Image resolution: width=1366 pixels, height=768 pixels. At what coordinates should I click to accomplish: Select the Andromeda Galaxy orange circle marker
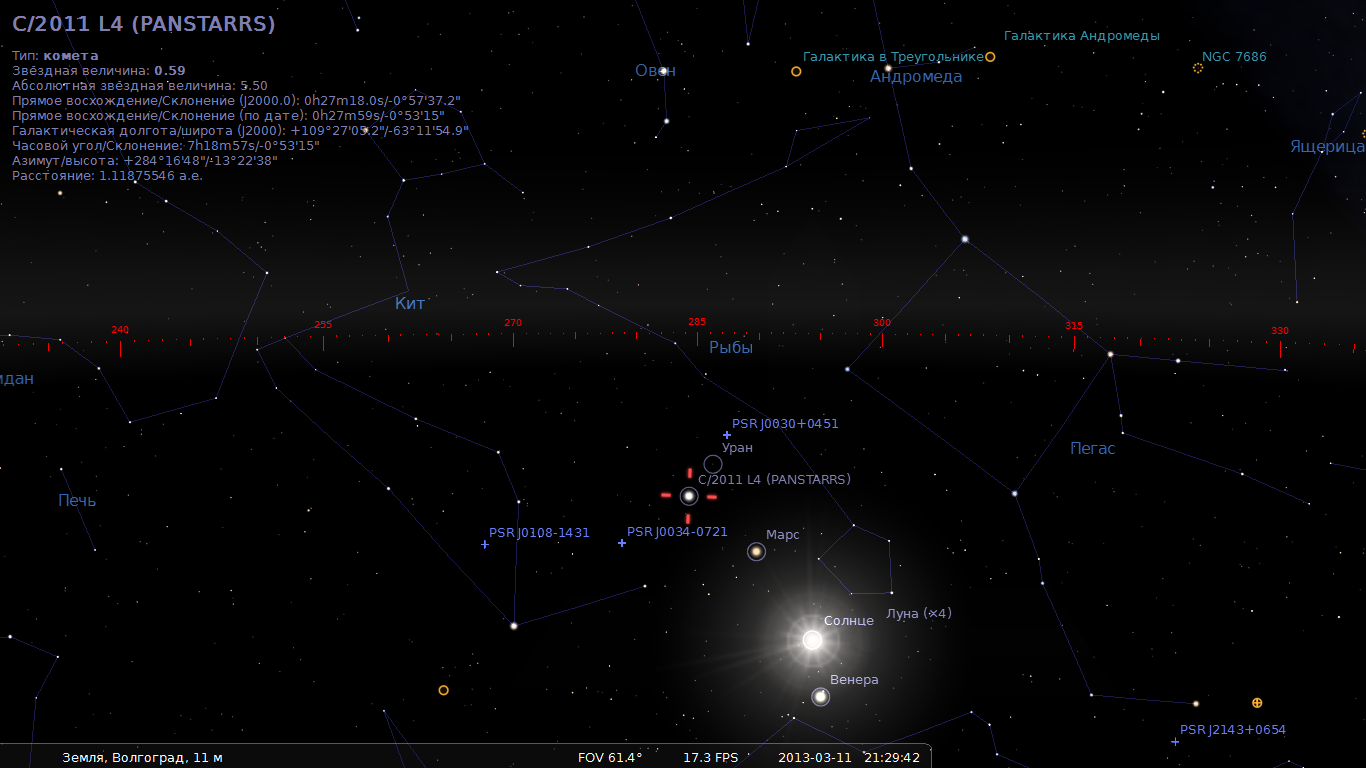(990, 57)
